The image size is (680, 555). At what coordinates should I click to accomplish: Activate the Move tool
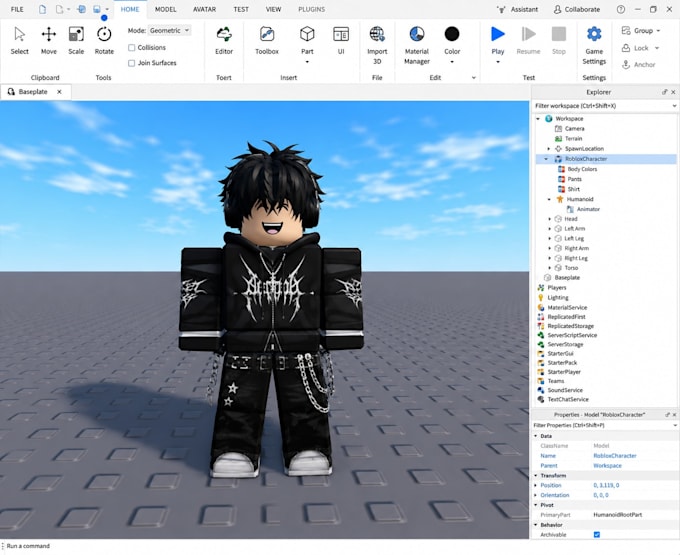click(49, 41)
